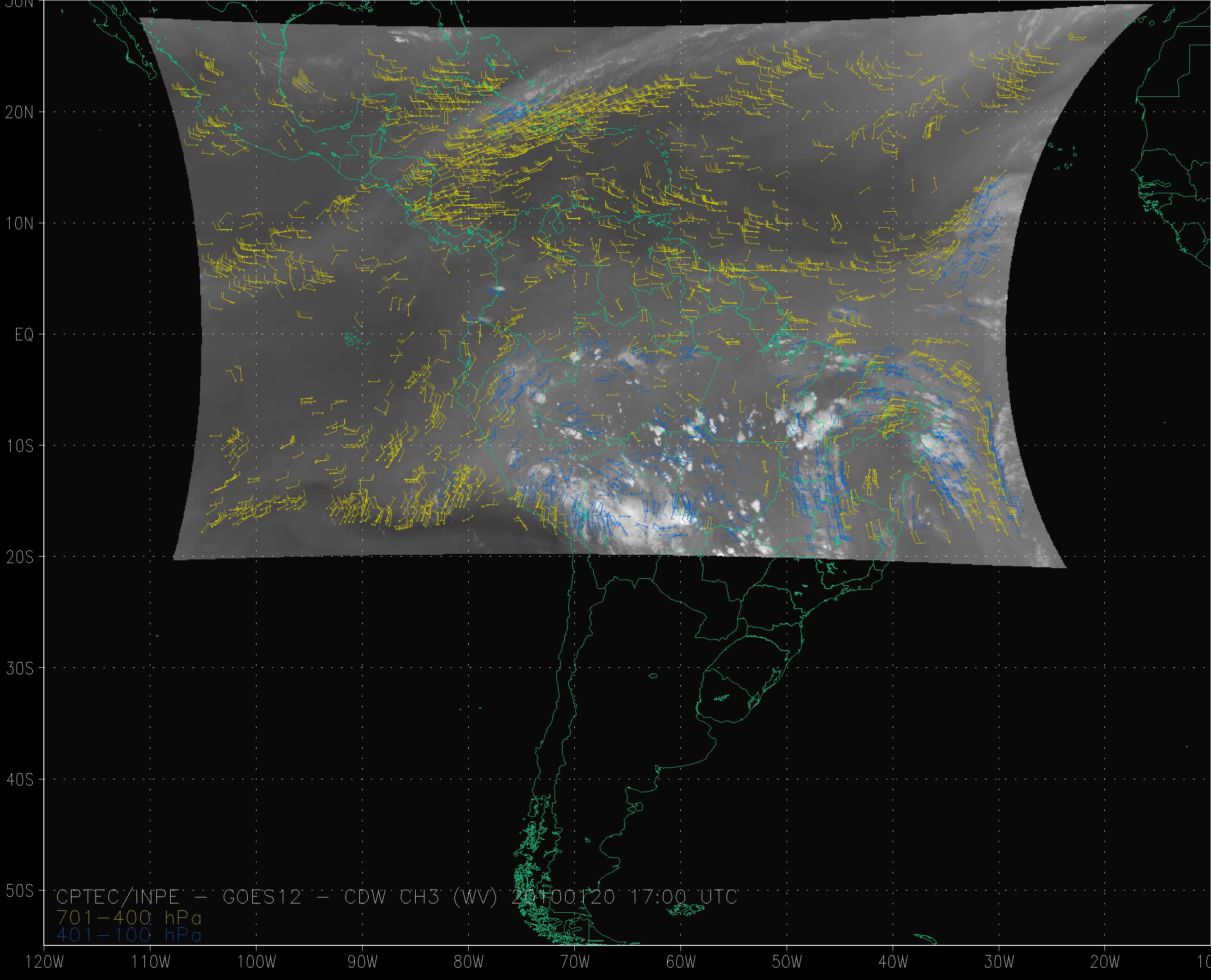Click the blue 401-100 hPa legend entry
The image size is (1211, 980).
point(129,935)
